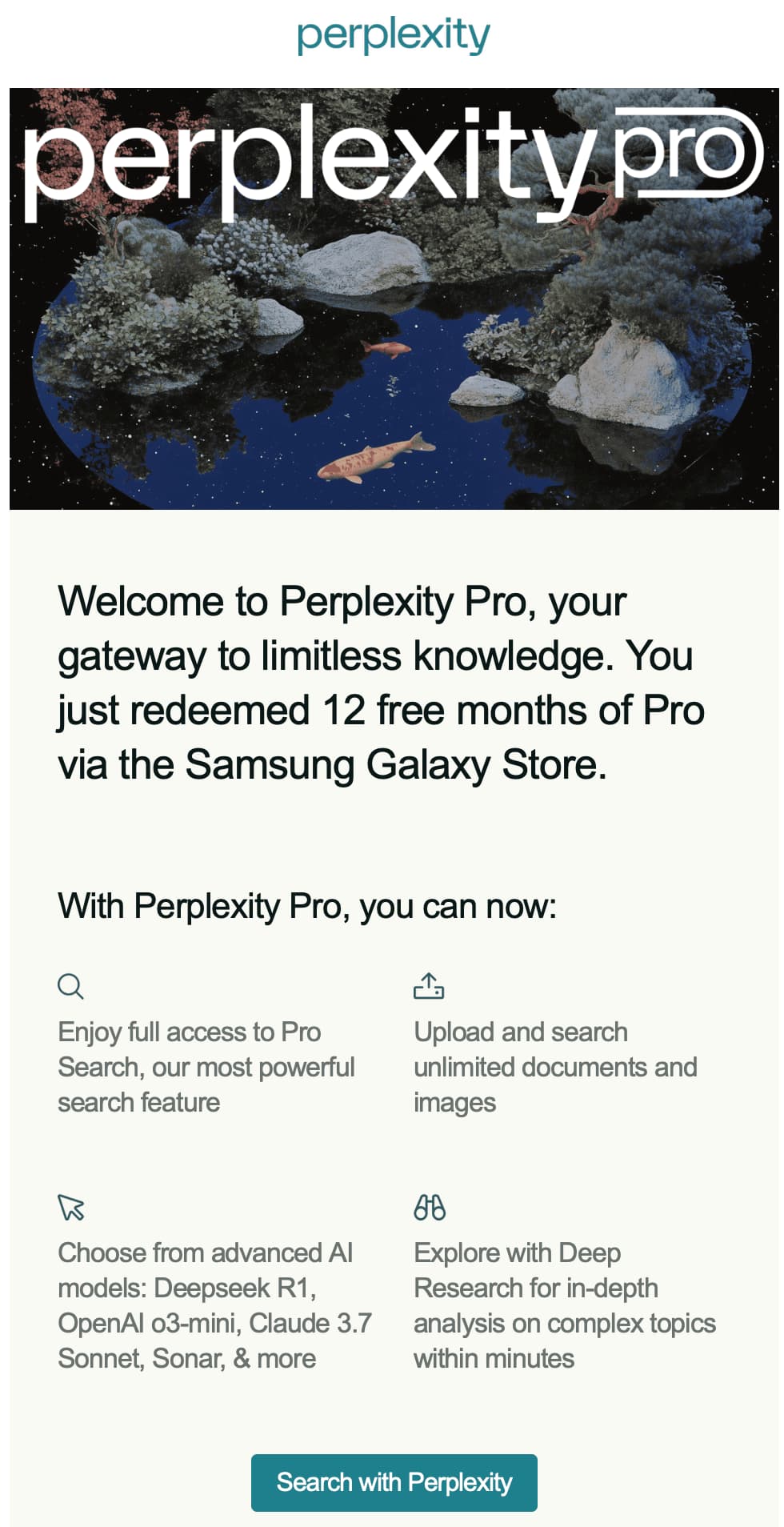Click the cursor pointer AI models icon
784x1527 pixels.
coord(71,1207)
